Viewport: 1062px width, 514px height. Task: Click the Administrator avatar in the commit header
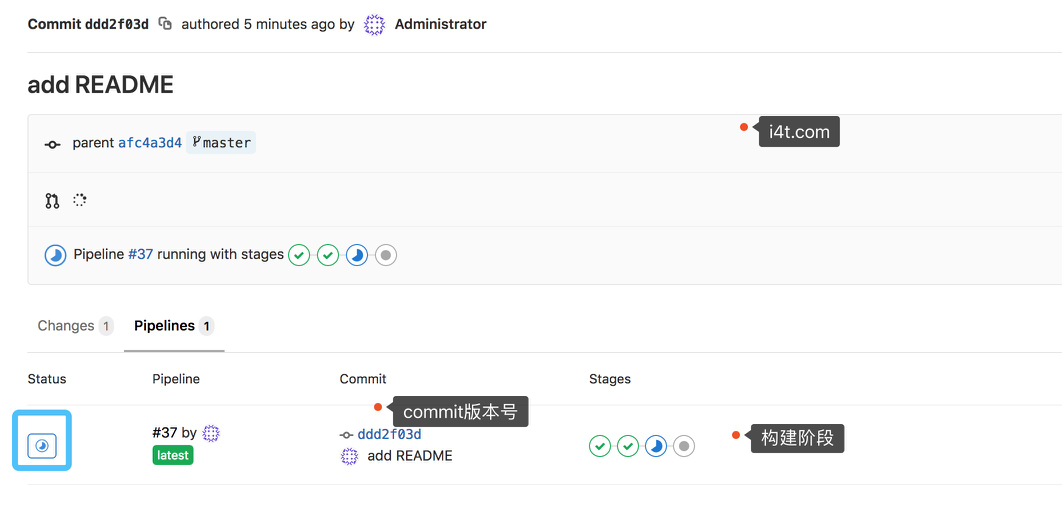pyautogui.click(x=375, y=24)
